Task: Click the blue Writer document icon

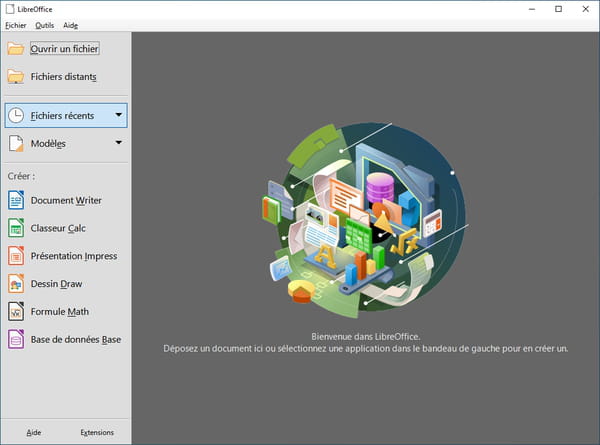Action: pyautogui.click(x=16, y=200)
